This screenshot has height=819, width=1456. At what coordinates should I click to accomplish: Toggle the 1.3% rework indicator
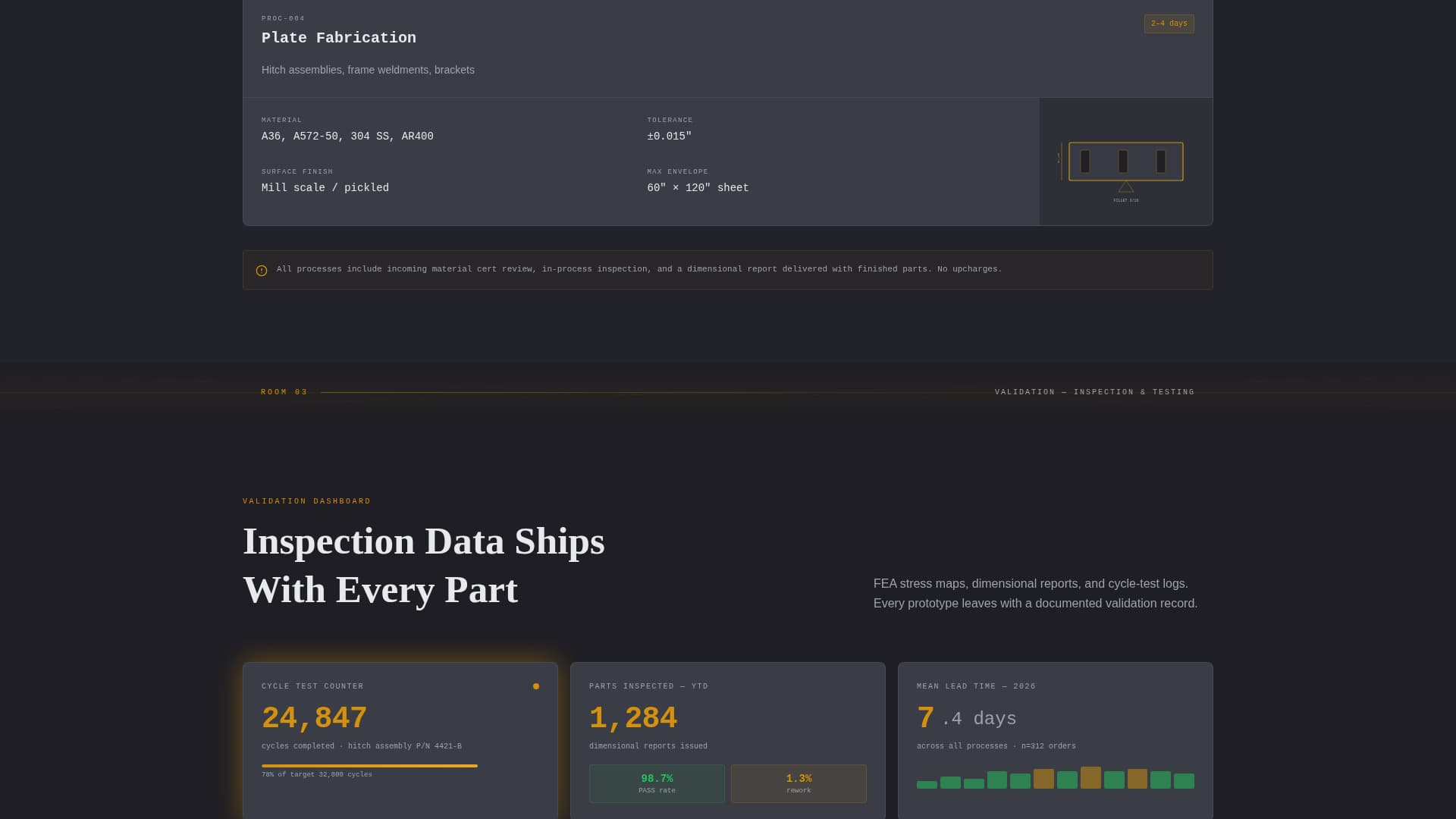click(x=799, y=783)
